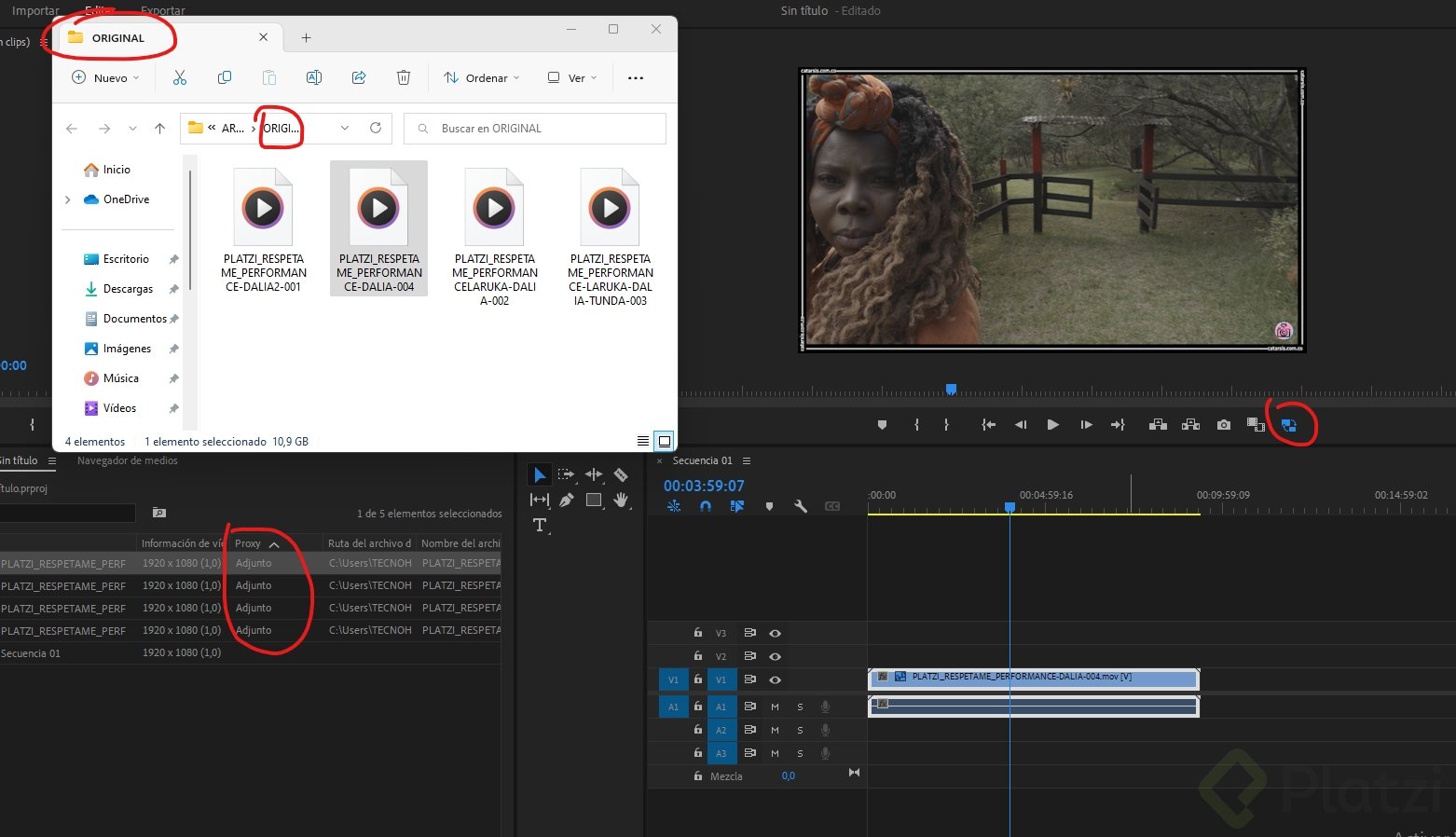
Task: Enable snap magnet in timeline
Action: coord(706,506)
